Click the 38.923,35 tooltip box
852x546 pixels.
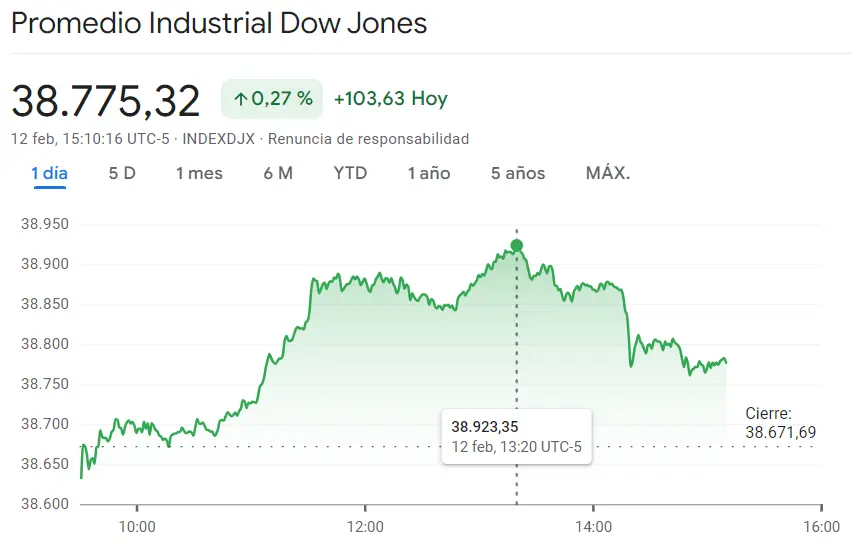(x=516, y=437)
